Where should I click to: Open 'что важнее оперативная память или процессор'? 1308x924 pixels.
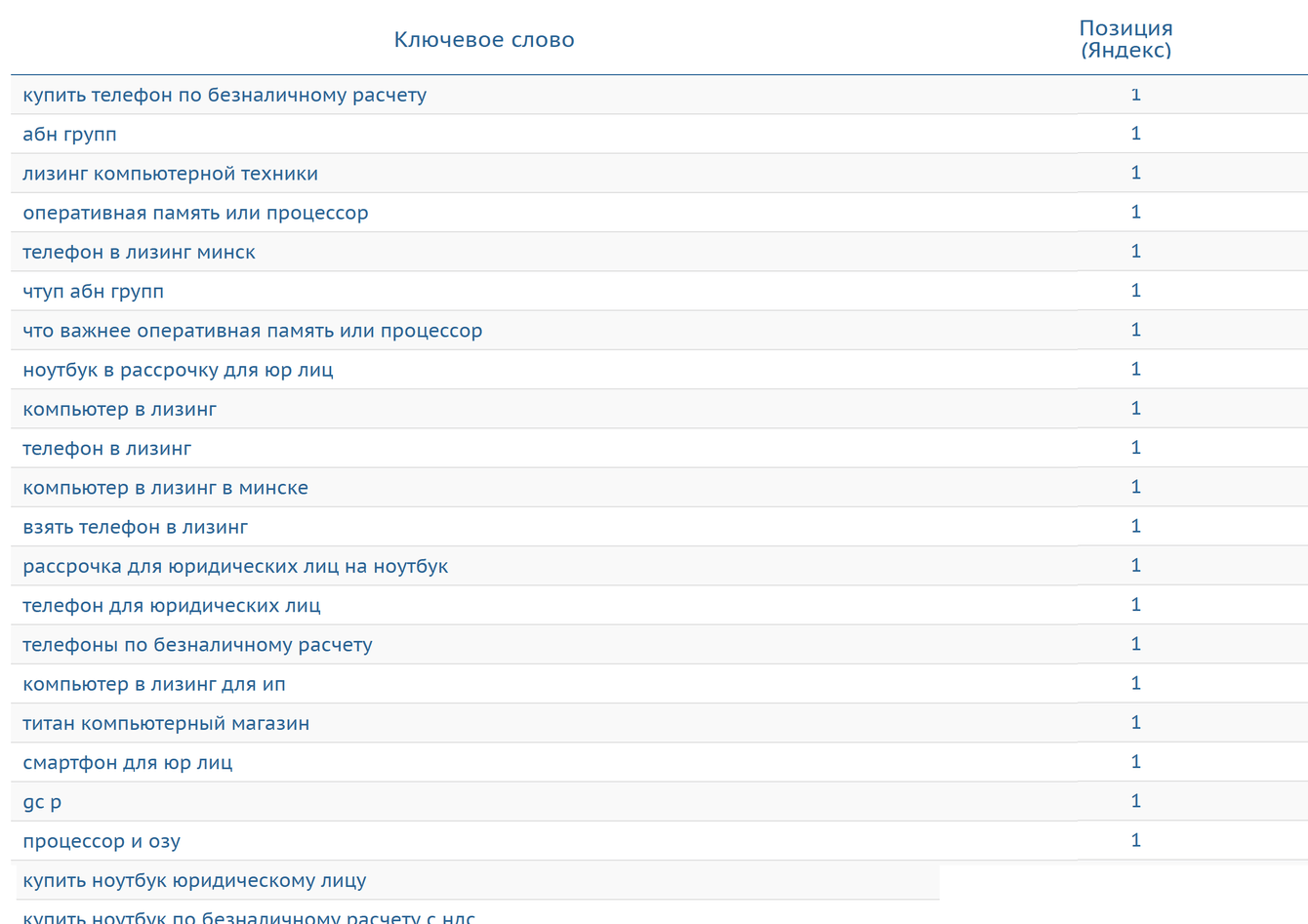point(252,331)
